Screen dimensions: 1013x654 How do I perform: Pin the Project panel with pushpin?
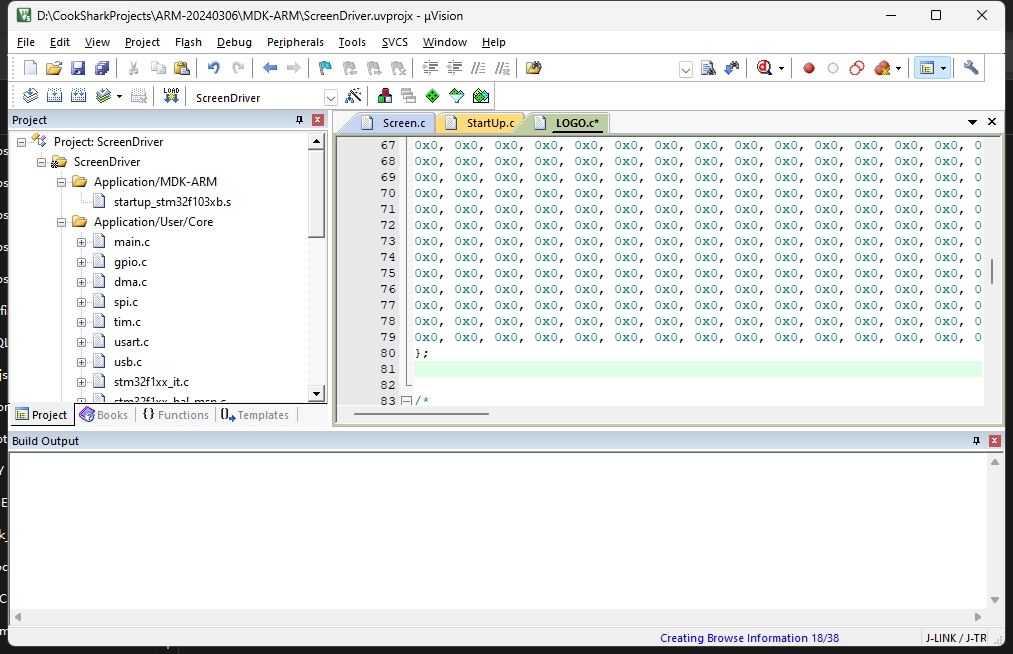[299, 120]
